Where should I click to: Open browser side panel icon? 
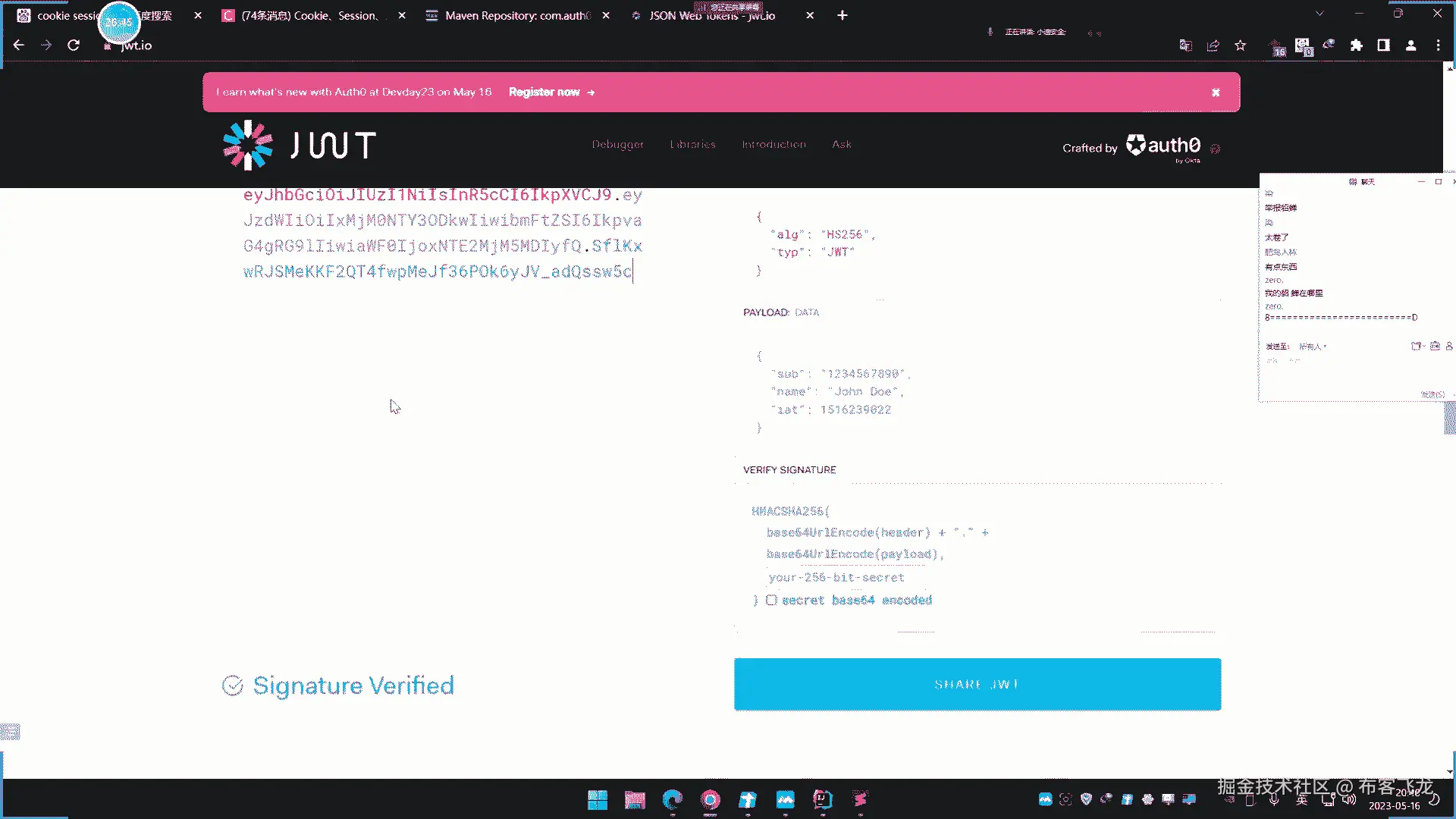pos(1383,45)
